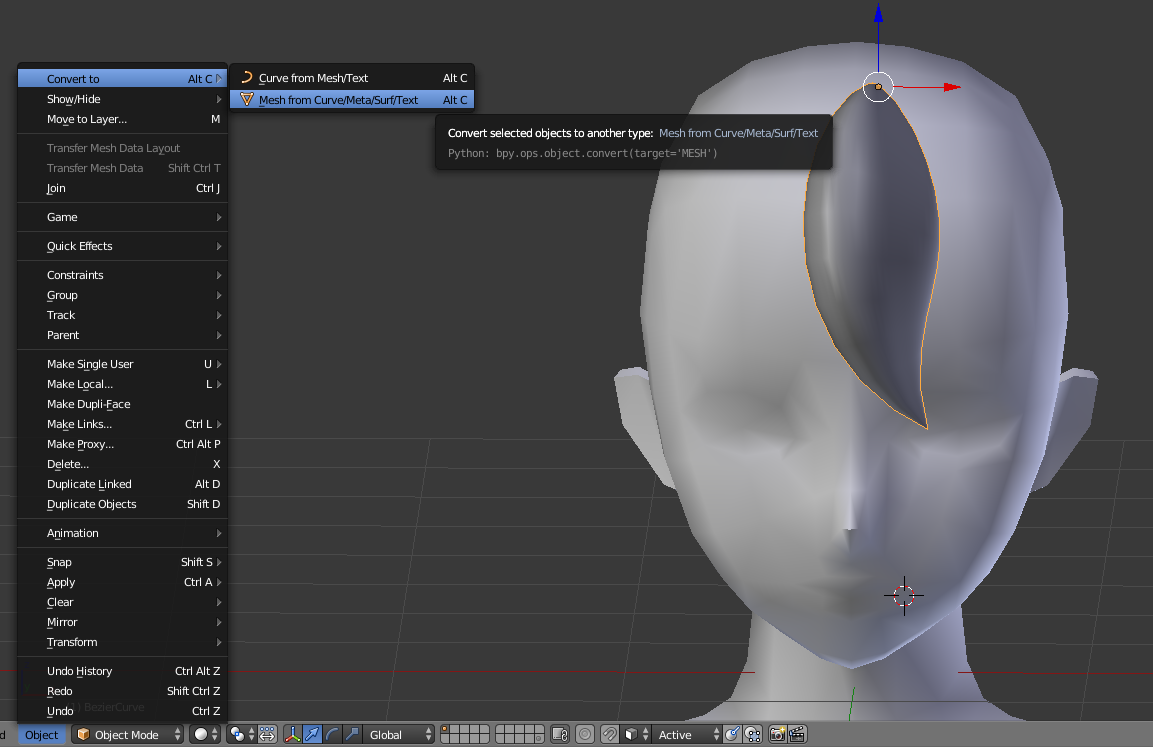The height and width of the screenshot is (747, 1153).
Task: Click dimmed Transfer Mesh Data Layout entry
Action: [113, 148]
